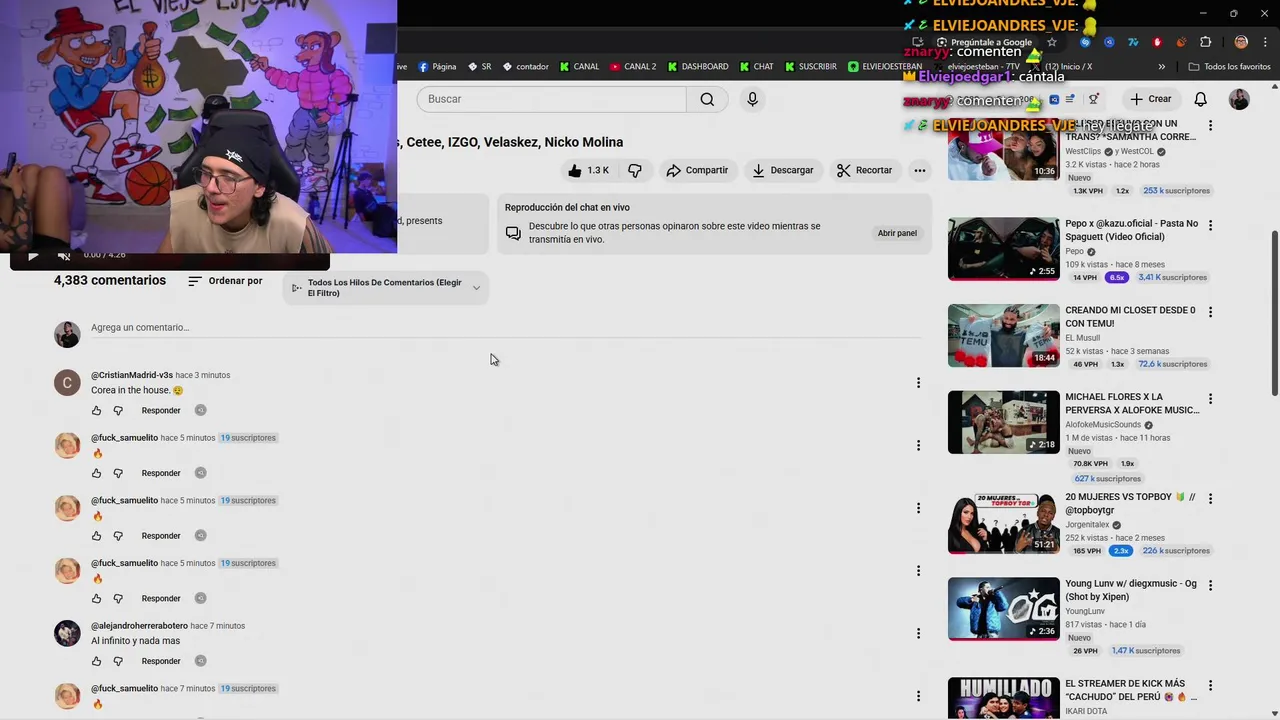This screenshot has height=720, width=1280.
Task: Open the @CristianMadrid-v3s channel link
Action: [x=132, y=375]
